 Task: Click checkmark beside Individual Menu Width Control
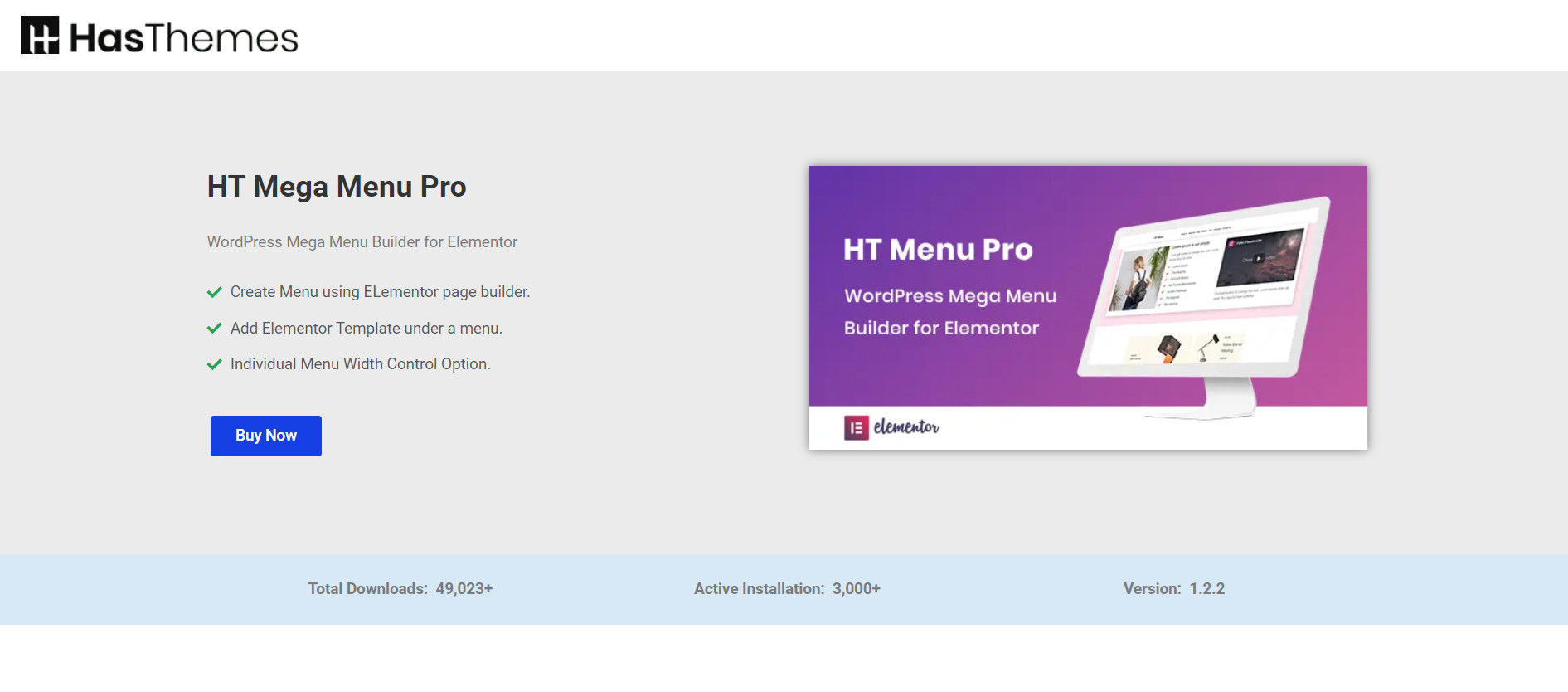click(x=214, y=364)
